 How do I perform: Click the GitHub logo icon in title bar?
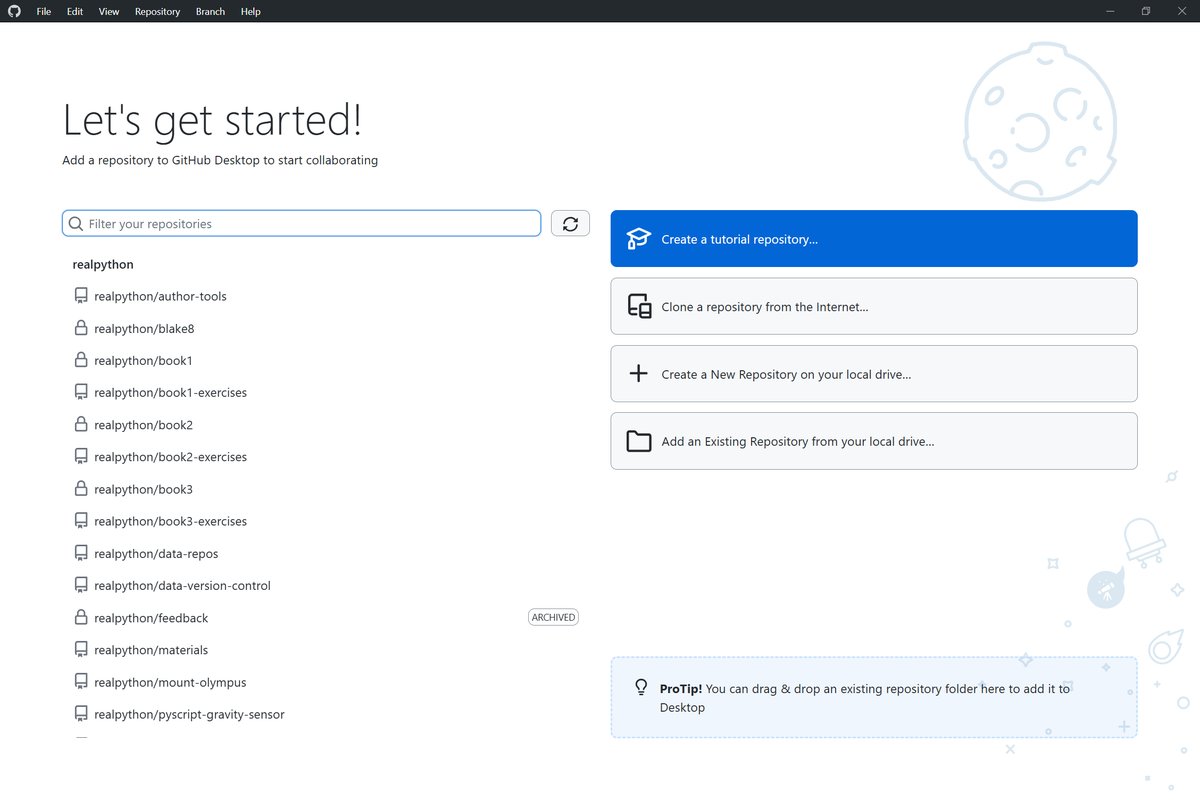point(14,11)
